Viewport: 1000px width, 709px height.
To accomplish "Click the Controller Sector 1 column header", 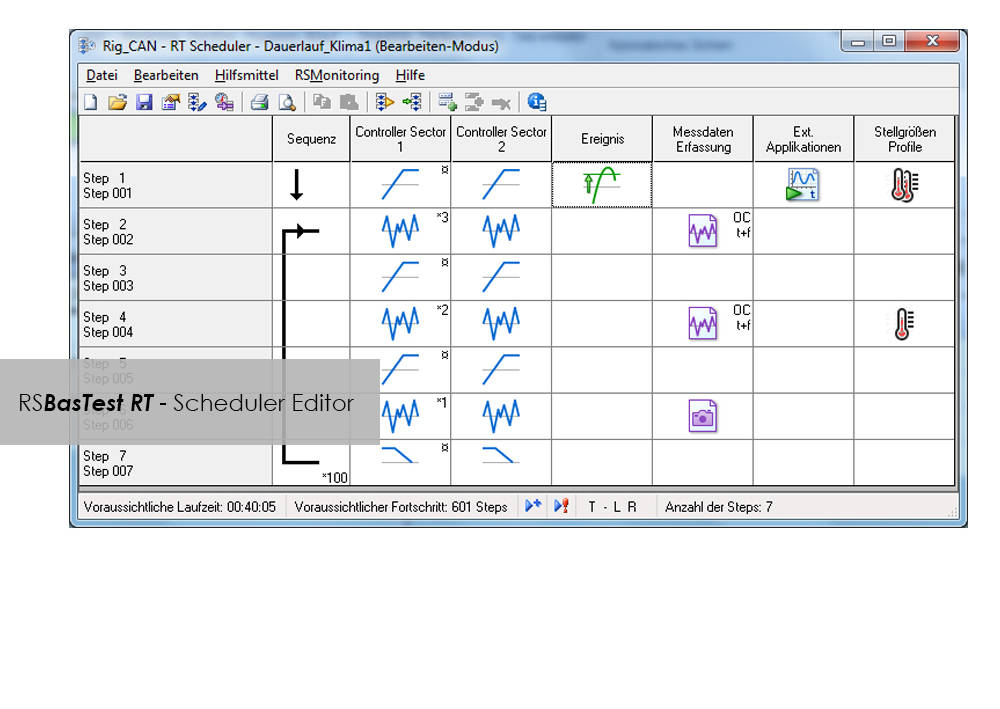I will 401,139.
